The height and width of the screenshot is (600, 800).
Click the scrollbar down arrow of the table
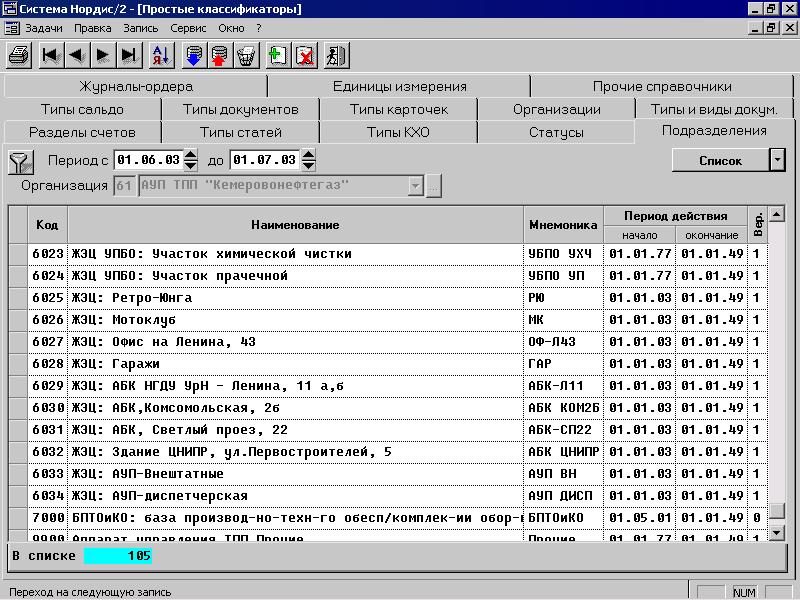pos(777,533)
